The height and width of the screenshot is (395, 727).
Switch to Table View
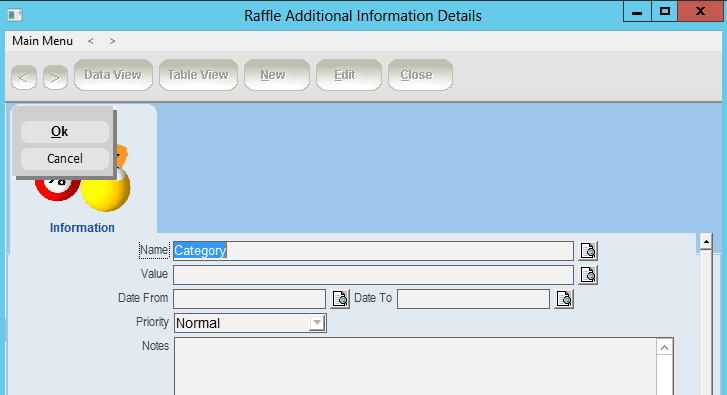tap(198, 75)
